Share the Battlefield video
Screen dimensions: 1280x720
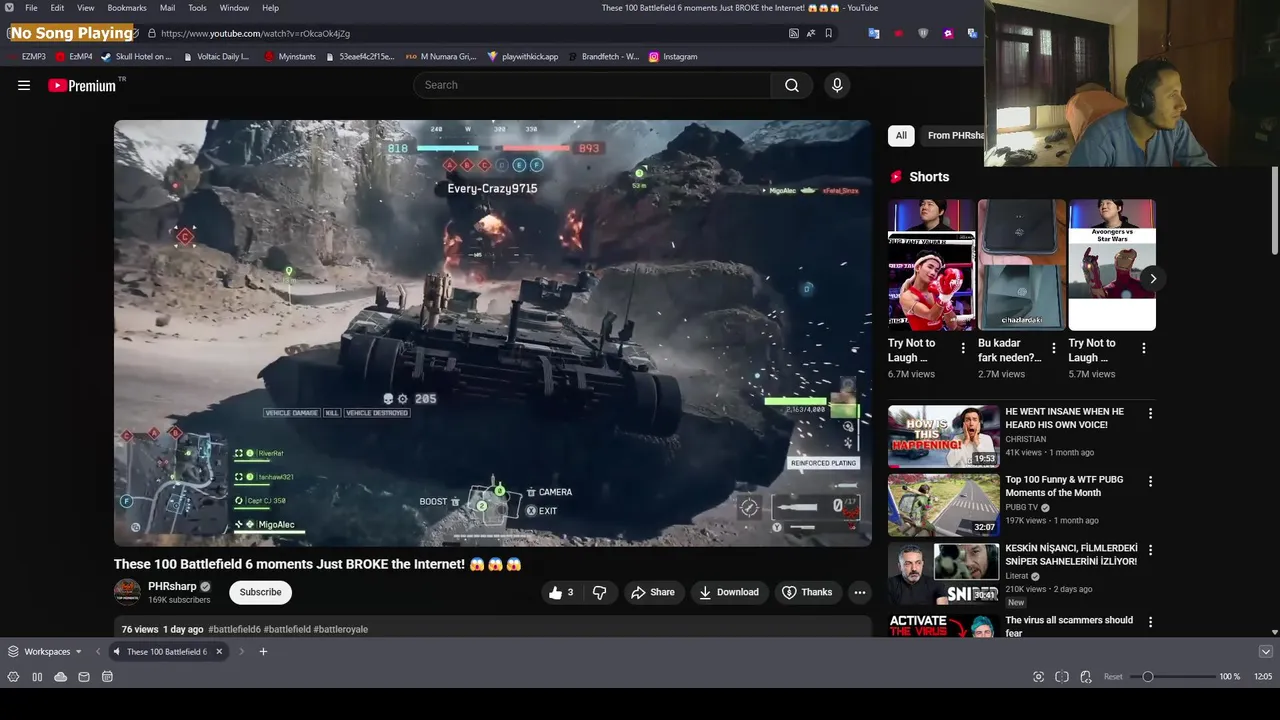(x=652, y=592)
